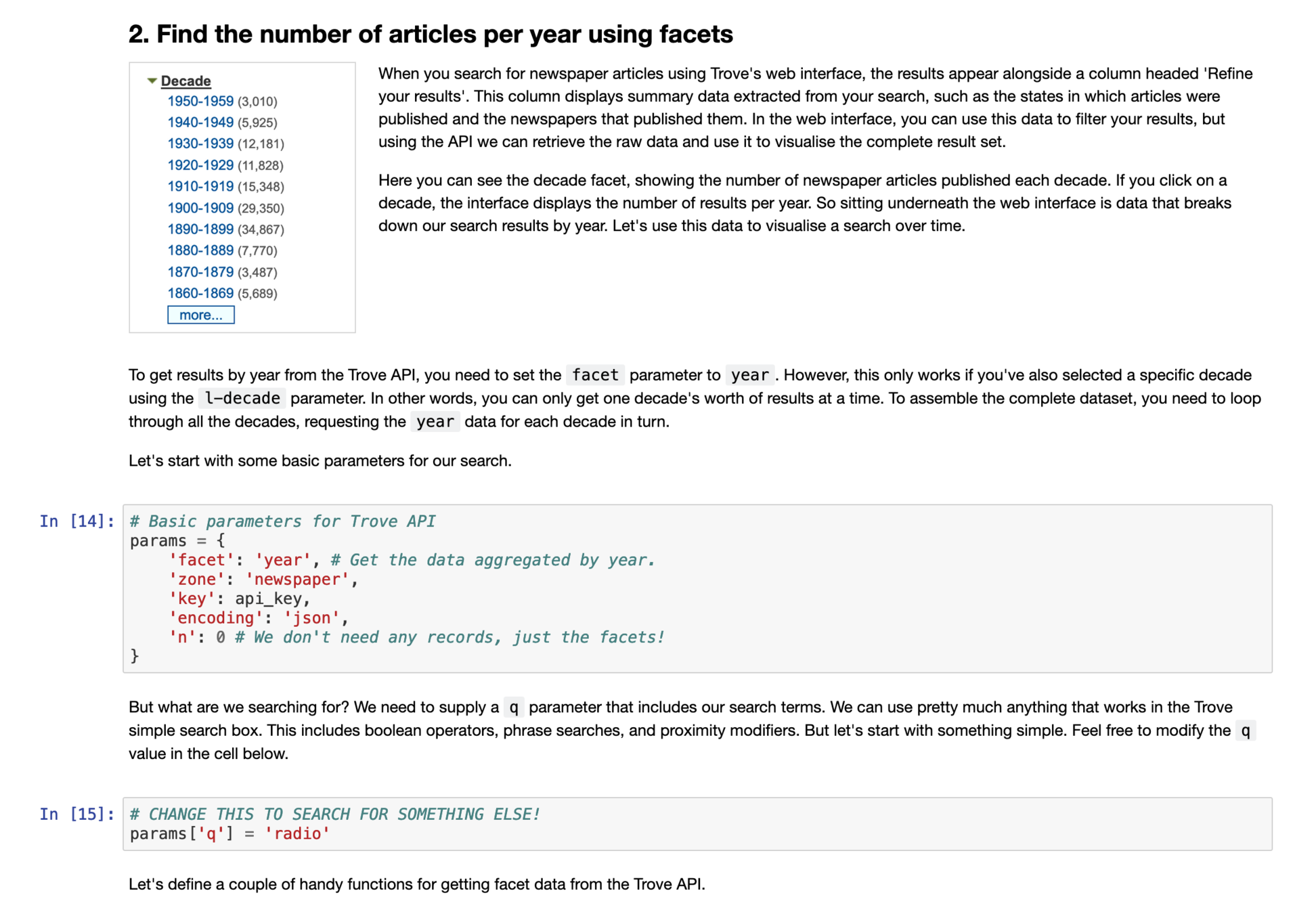Viewport: 1316px width, 914px height.
Task: Choose the 1890-1899 decade link
Action: [200, 229]
